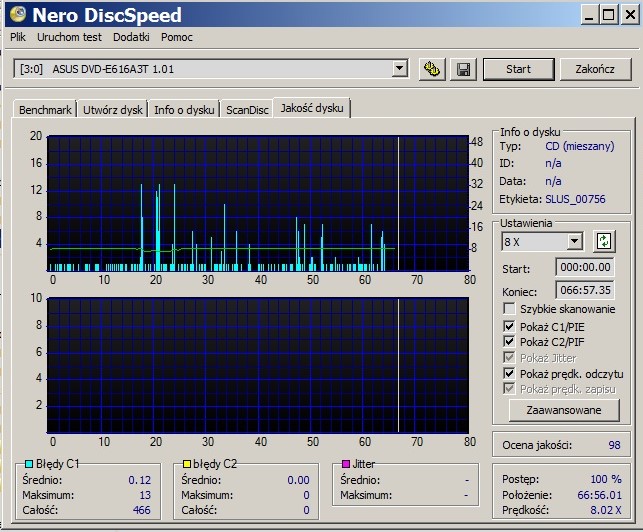Viewport: 643px width, 532px height.
Task: Switch to the Info o dysku tab
Action: pyautogui.click(x=184, y=110)
